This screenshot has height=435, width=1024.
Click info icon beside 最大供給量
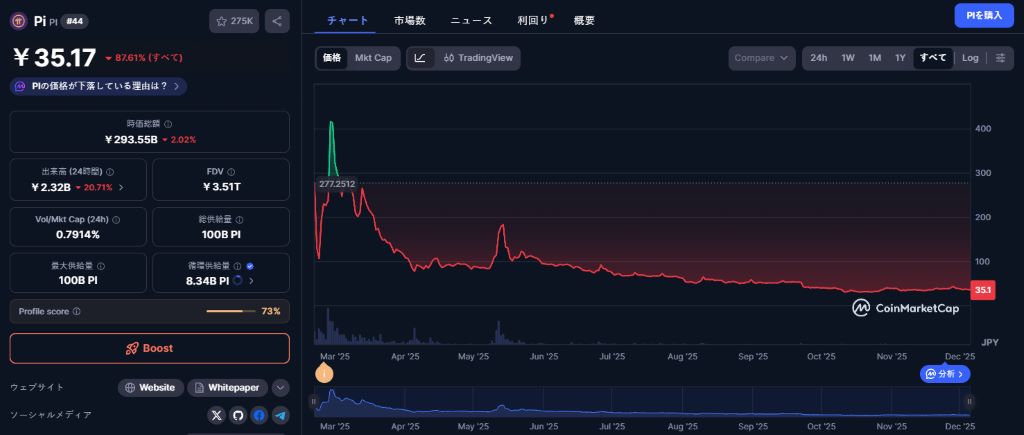(x=101, y=266)
